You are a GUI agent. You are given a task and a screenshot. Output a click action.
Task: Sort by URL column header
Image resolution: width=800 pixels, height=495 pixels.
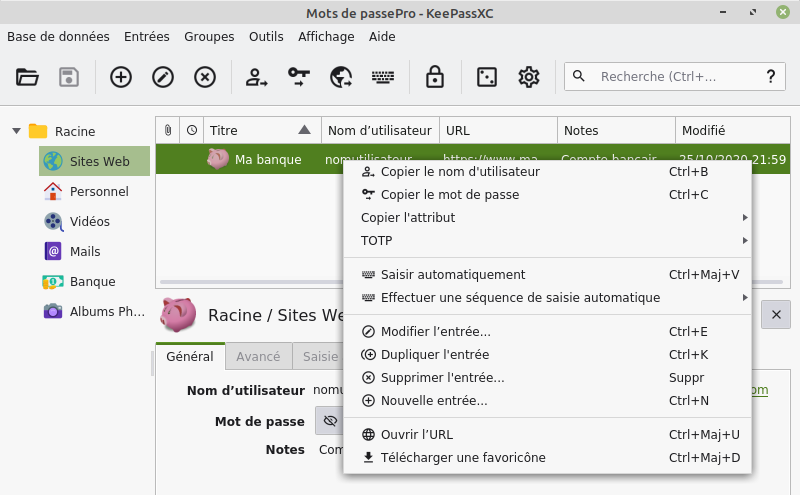click(498, 130)
